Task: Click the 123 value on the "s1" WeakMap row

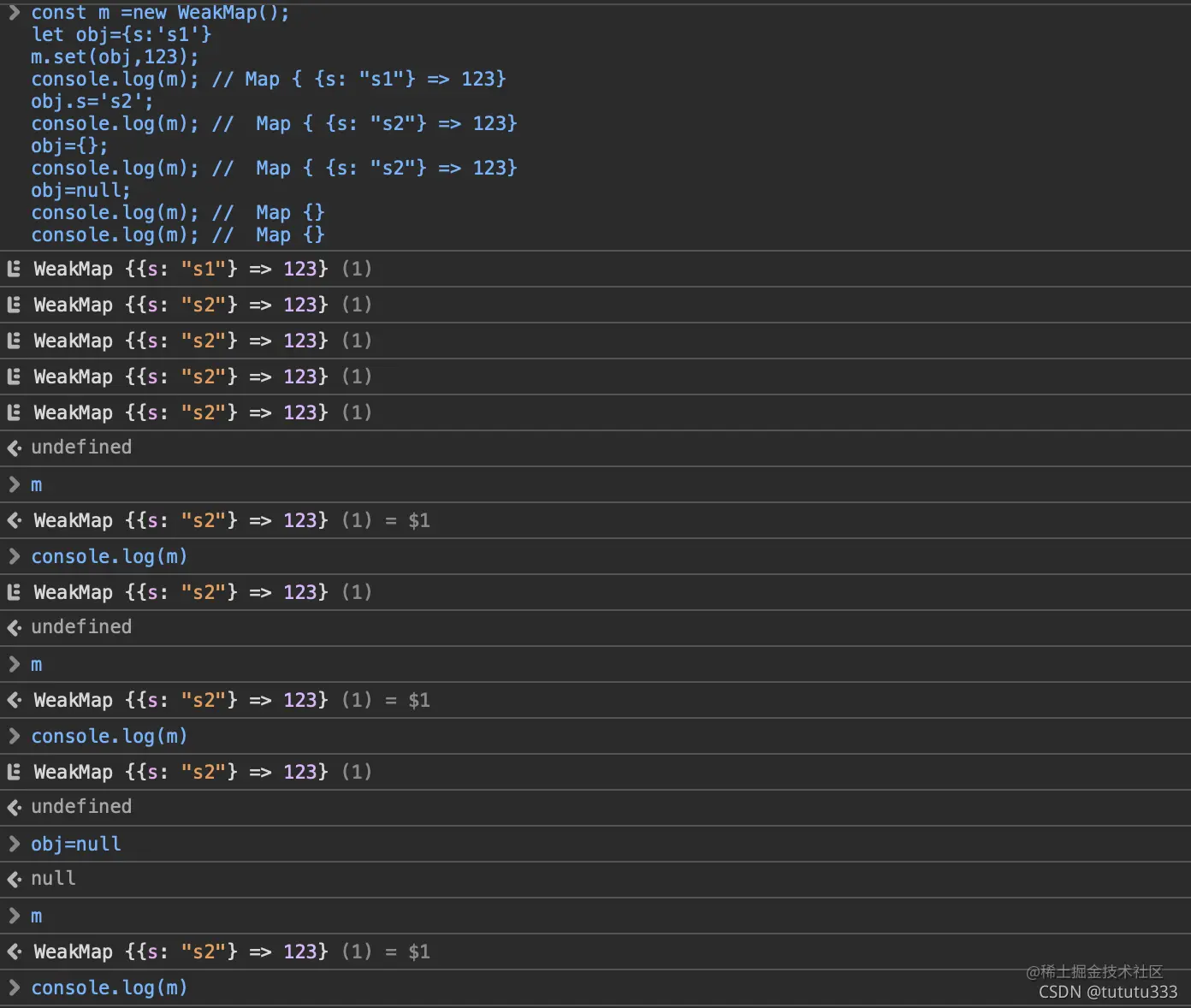Action: click(300, 269)
